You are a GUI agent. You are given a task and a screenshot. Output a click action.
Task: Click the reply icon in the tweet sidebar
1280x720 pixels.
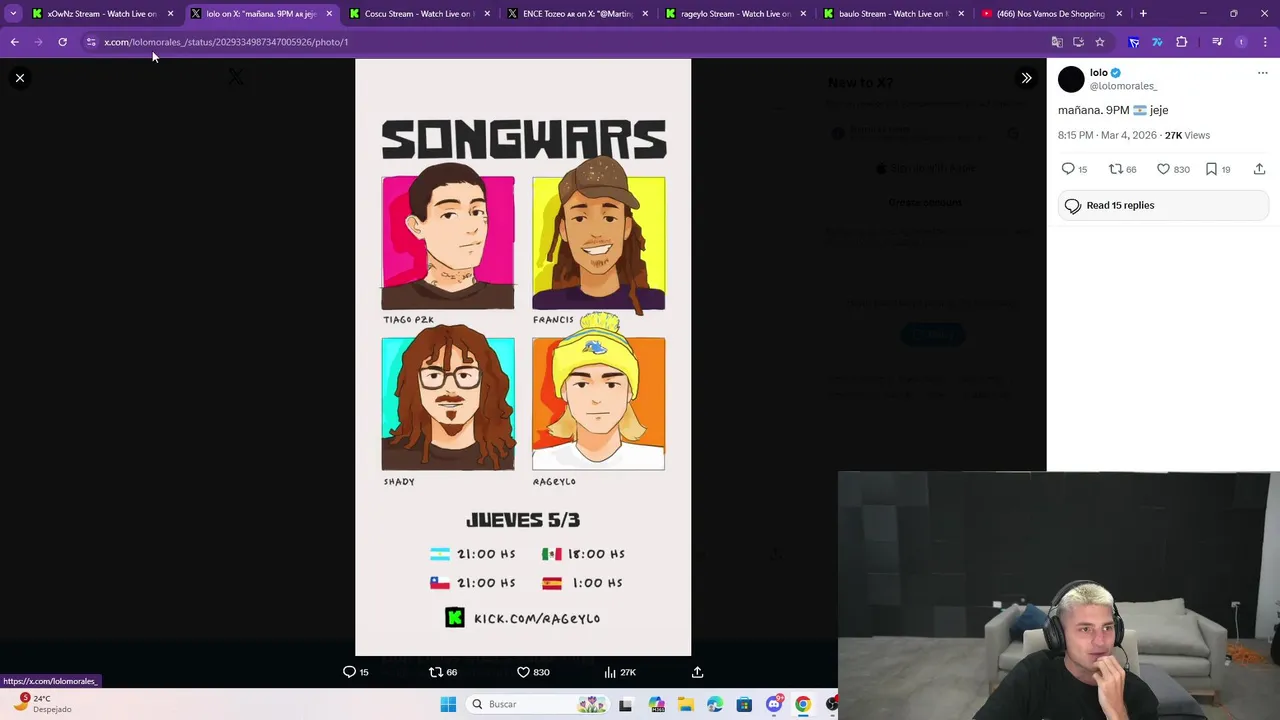coord(1068,169)
